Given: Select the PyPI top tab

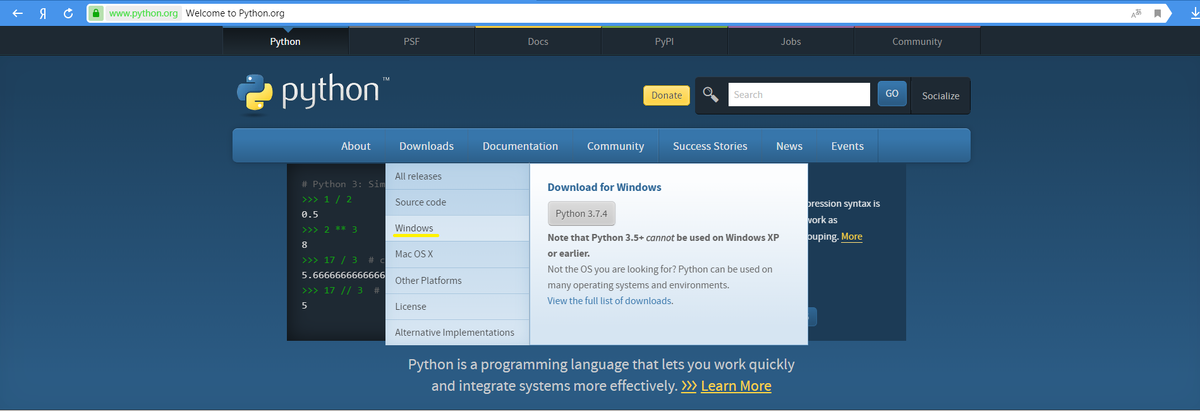Looking at the screenshot, I should point(665,42).
